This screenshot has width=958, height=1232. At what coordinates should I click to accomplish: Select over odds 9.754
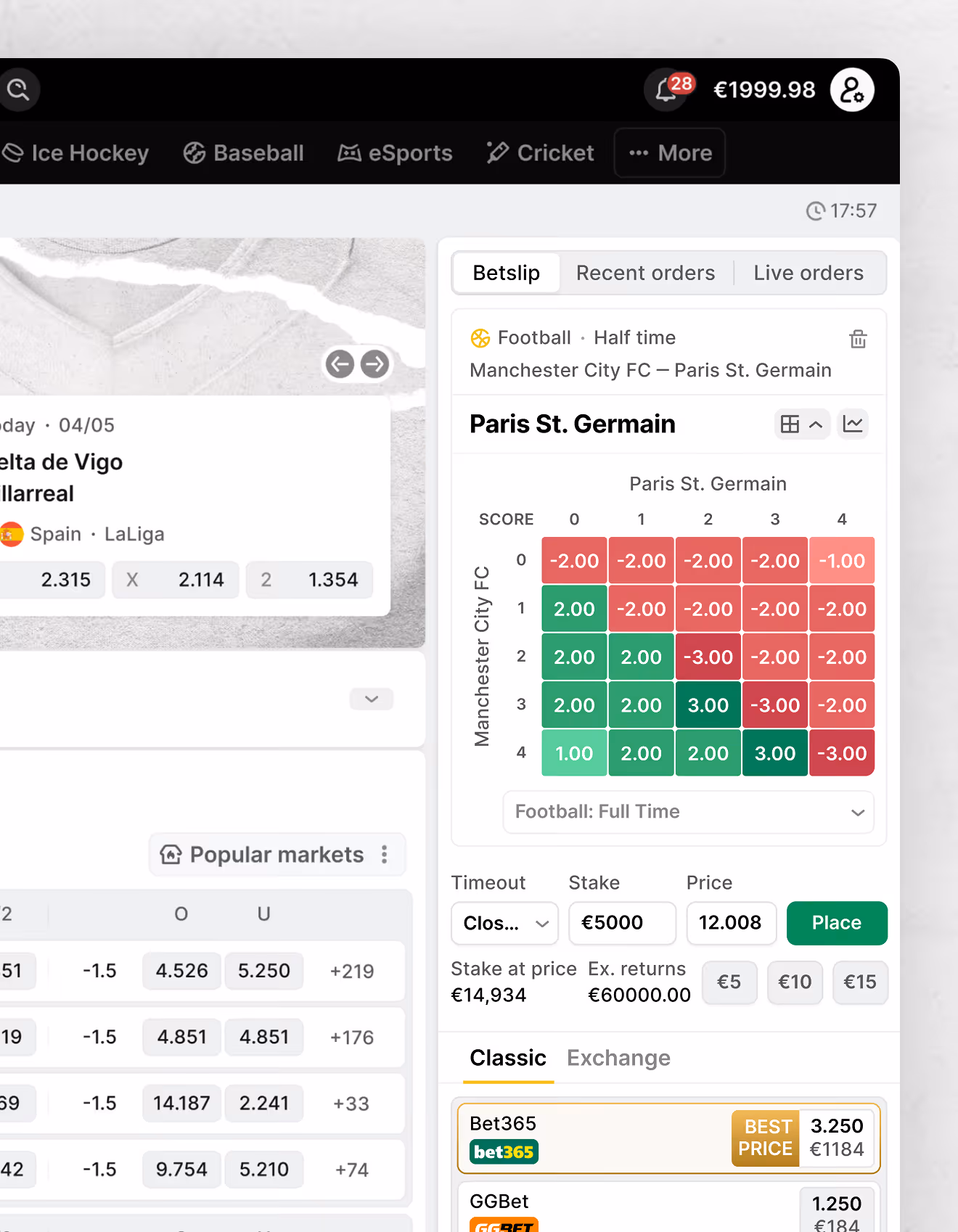pyautogui.click(x=181, y=1170)
